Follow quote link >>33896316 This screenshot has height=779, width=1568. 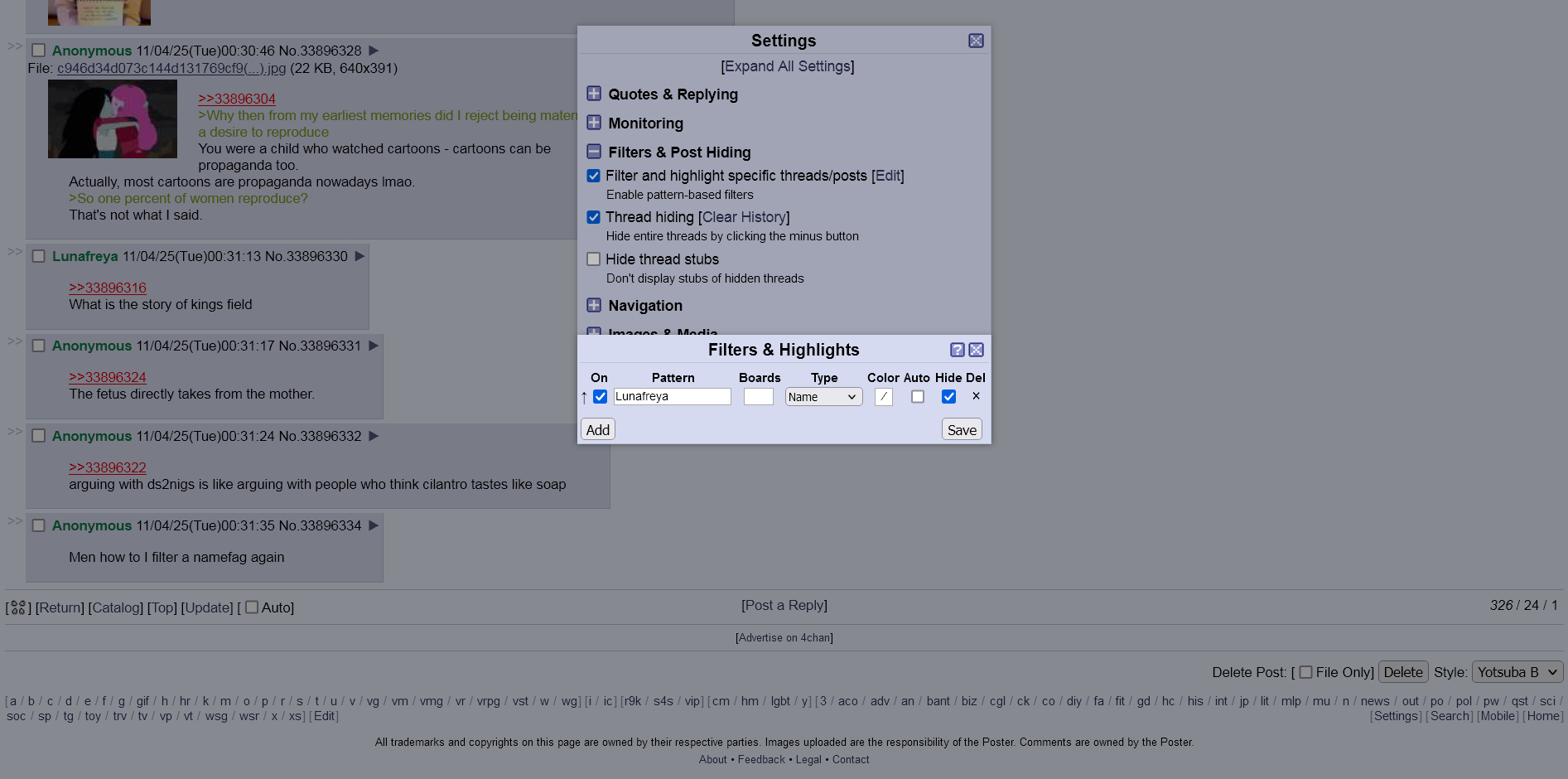108,288
